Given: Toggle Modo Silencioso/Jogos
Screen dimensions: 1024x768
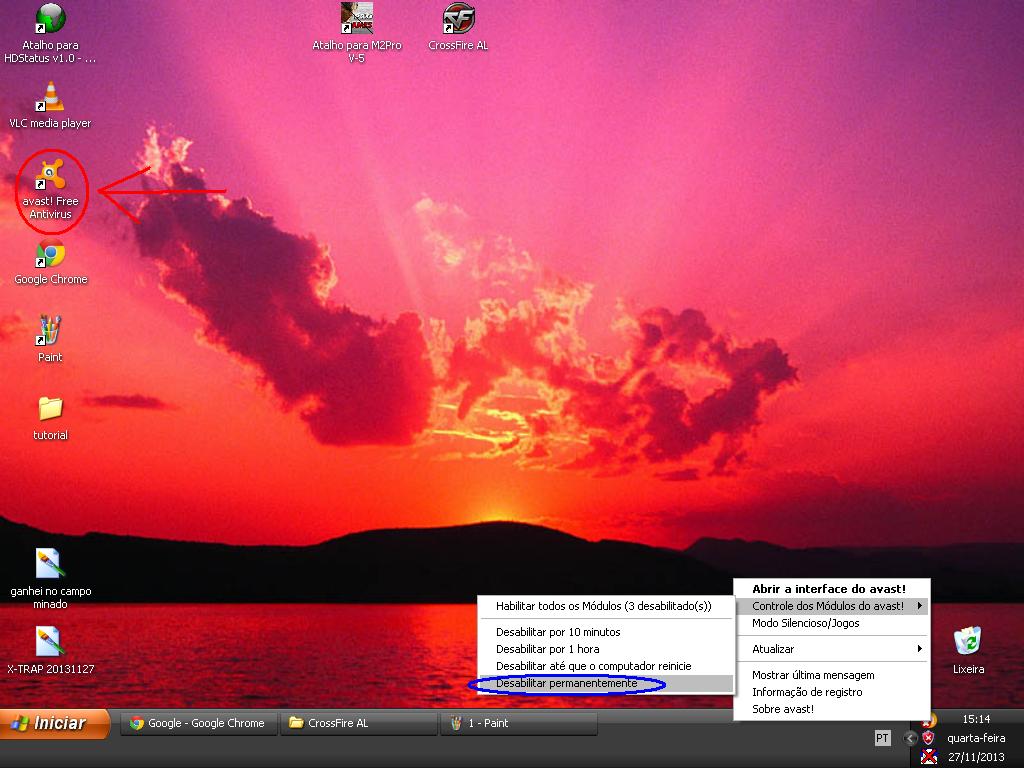Looking at the screenshot, I should (805, 623).
